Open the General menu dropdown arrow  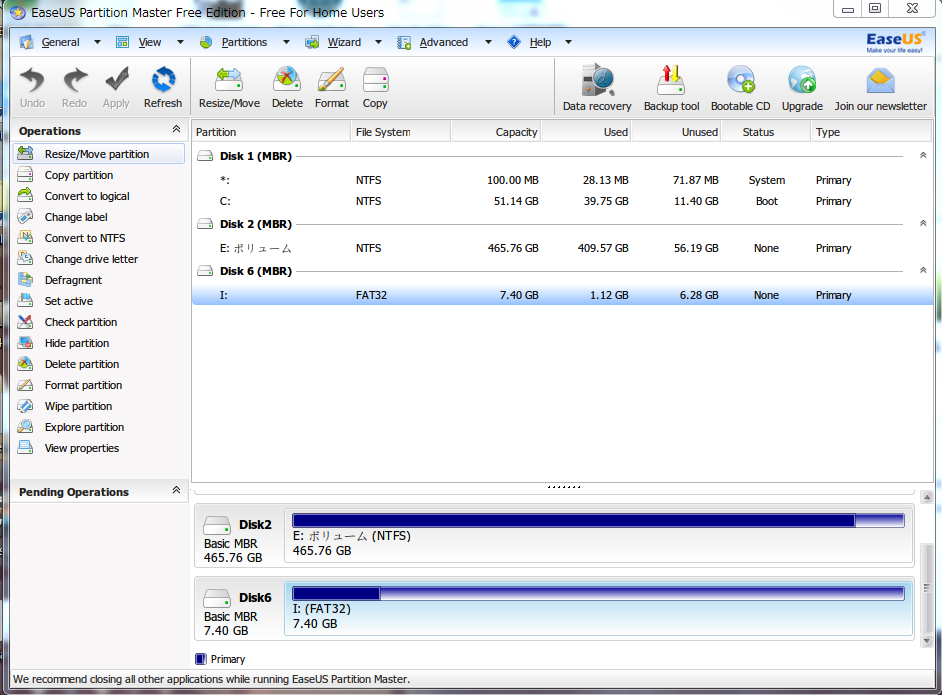[x=97, y=42]
